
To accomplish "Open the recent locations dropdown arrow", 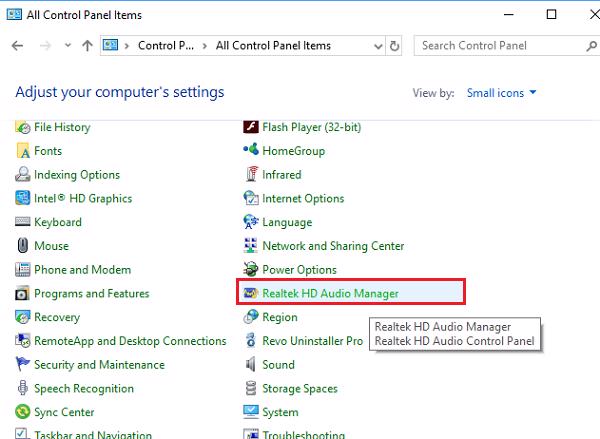I will click(68, 45).
